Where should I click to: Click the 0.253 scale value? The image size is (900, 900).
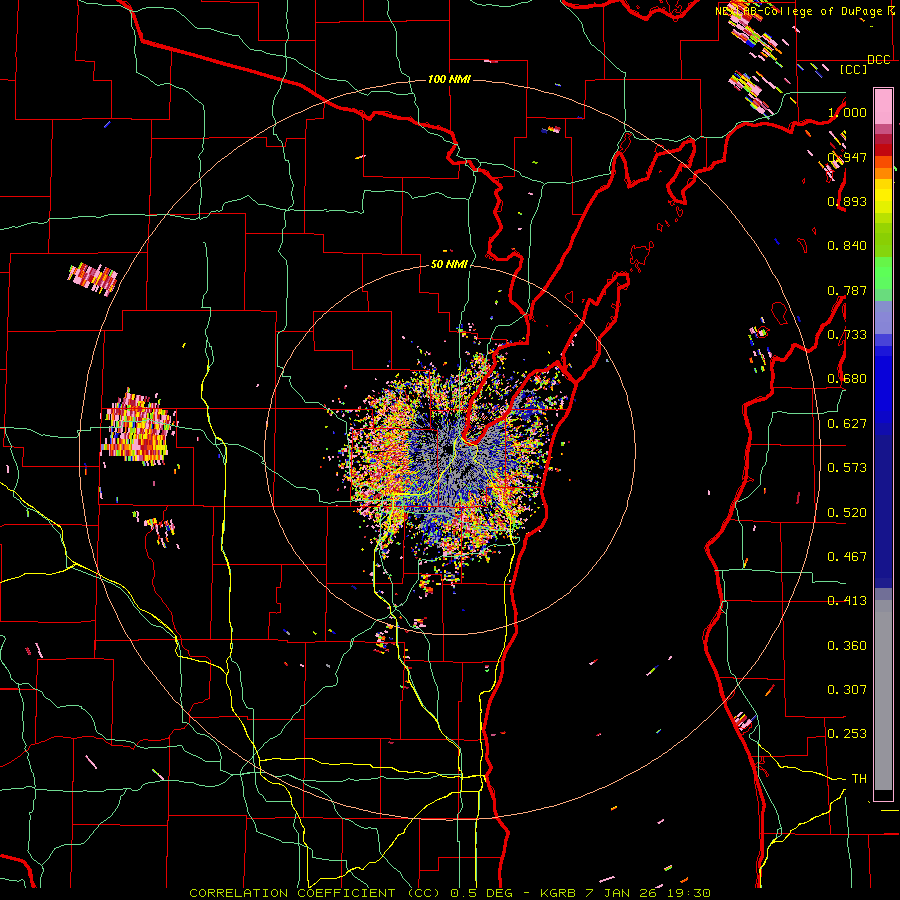(847, 734)
